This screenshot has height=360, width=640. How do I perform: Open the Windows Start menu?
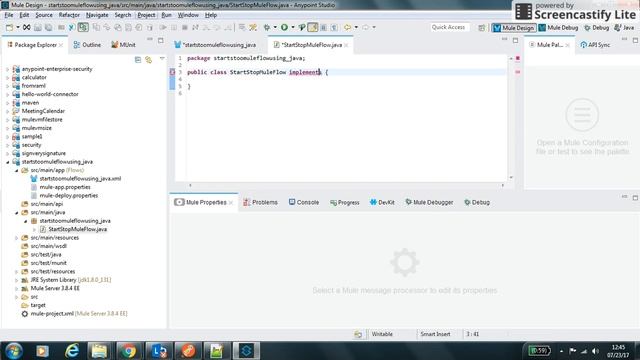13,351
